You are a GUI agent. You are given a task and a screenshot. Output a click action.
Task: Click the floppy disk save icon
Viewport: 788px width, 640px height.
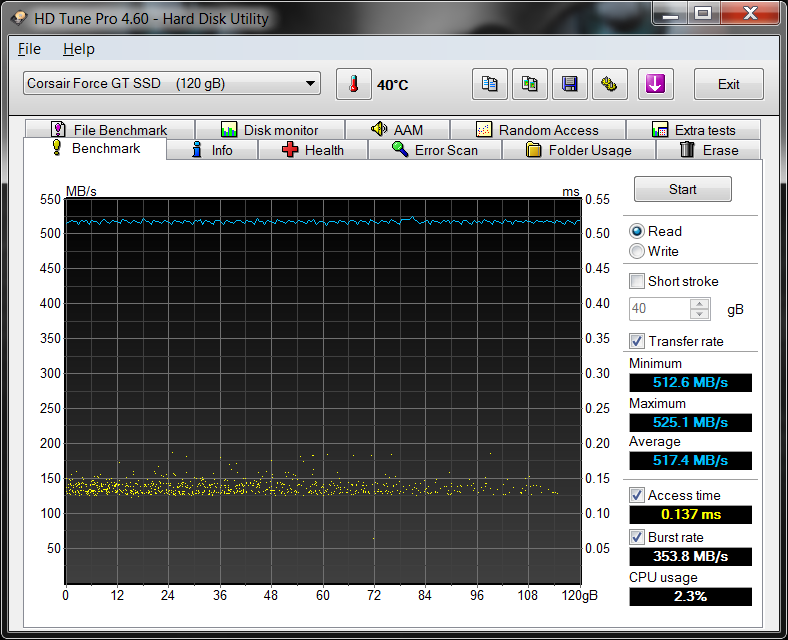[x=569, y=84]
